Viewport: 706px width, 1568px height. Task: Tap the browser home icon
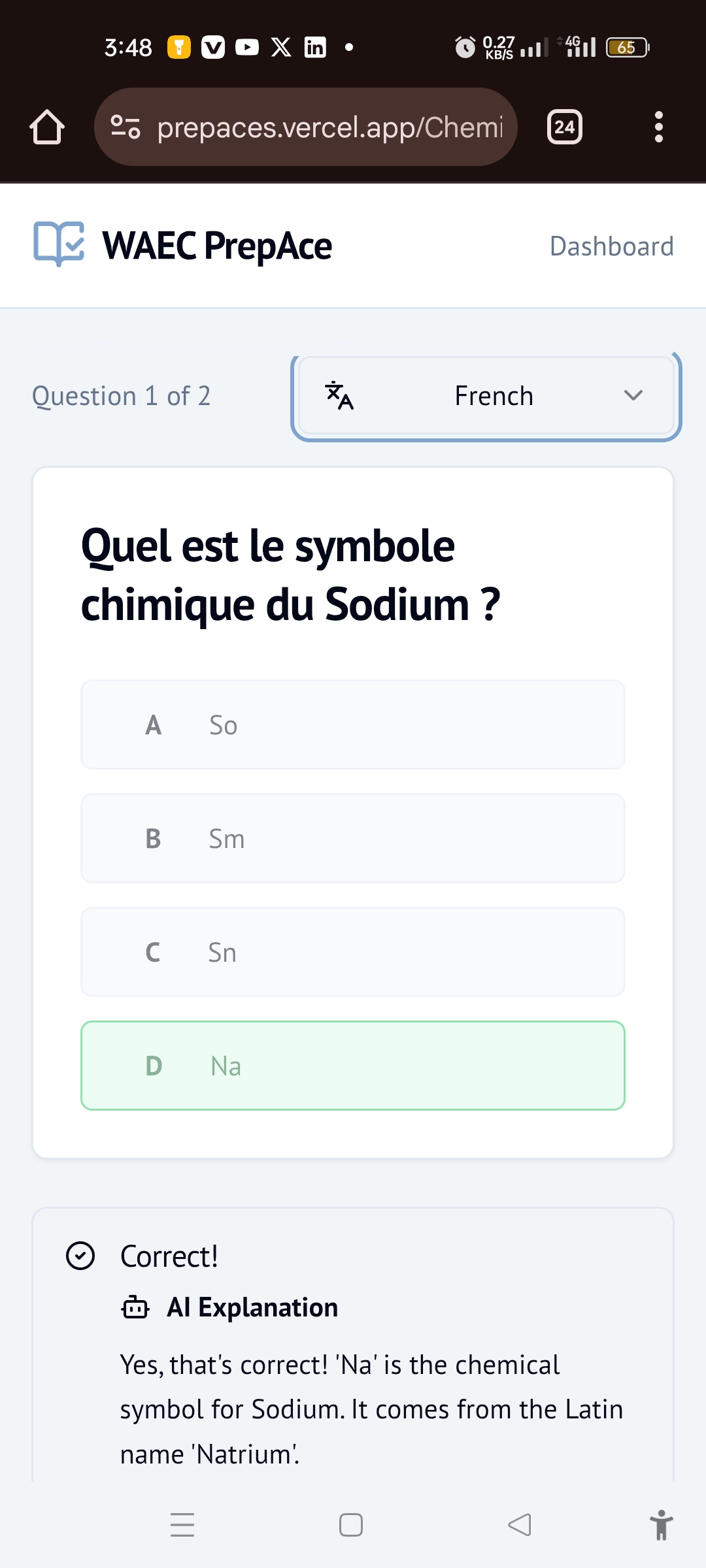pos(47,127)
